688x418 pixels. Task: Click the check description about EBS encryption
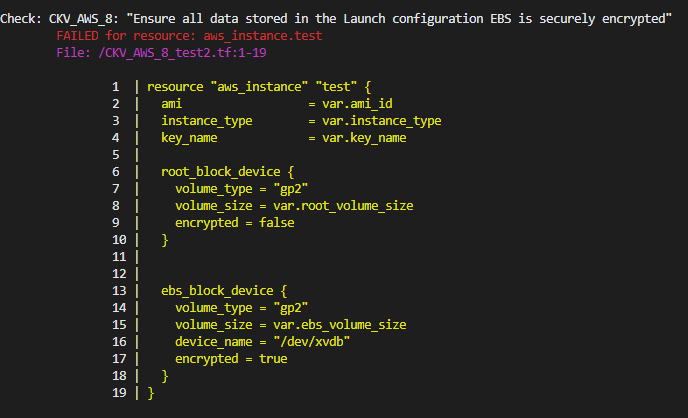click(x=399, y=19)
